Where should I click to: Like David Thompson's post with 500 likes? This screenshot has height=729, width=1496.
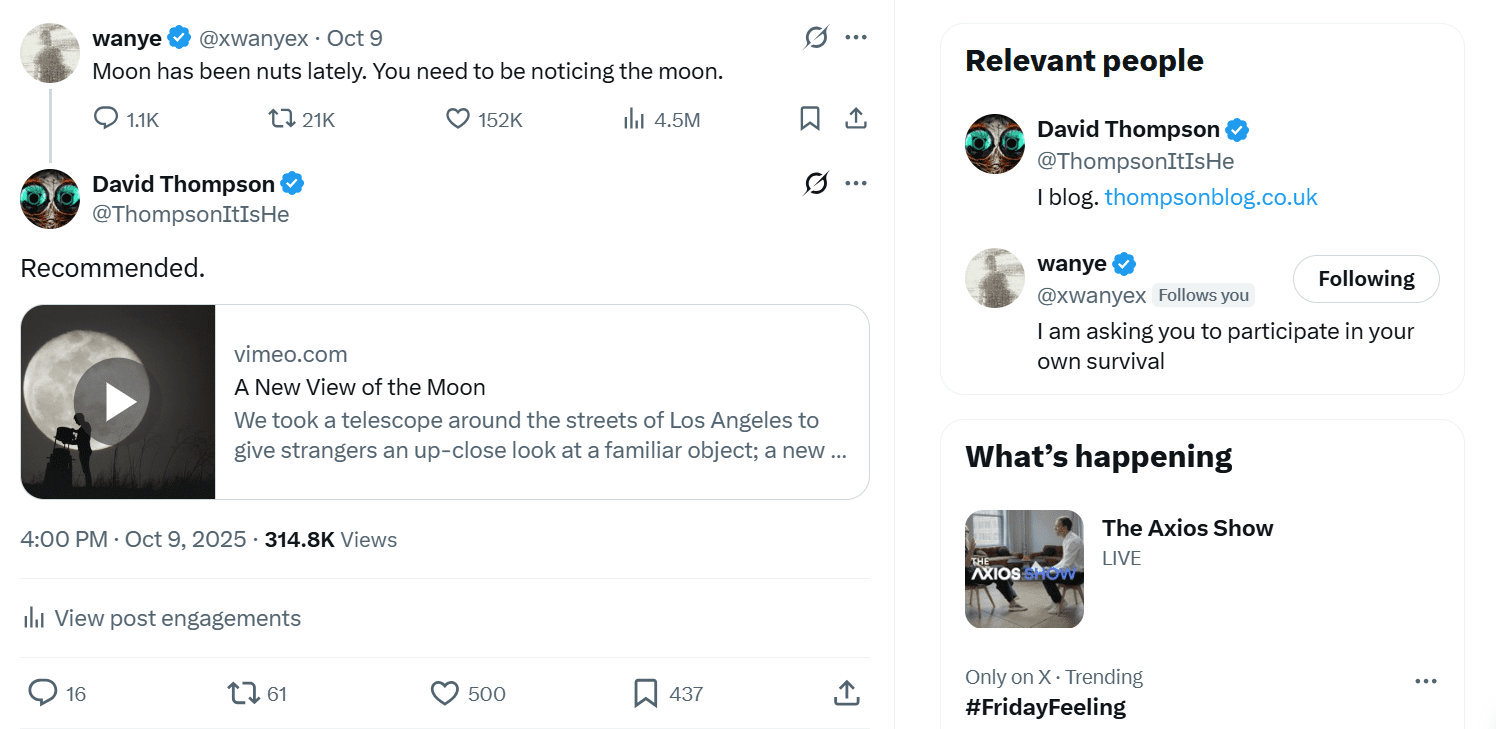click(x=444, y=693)
